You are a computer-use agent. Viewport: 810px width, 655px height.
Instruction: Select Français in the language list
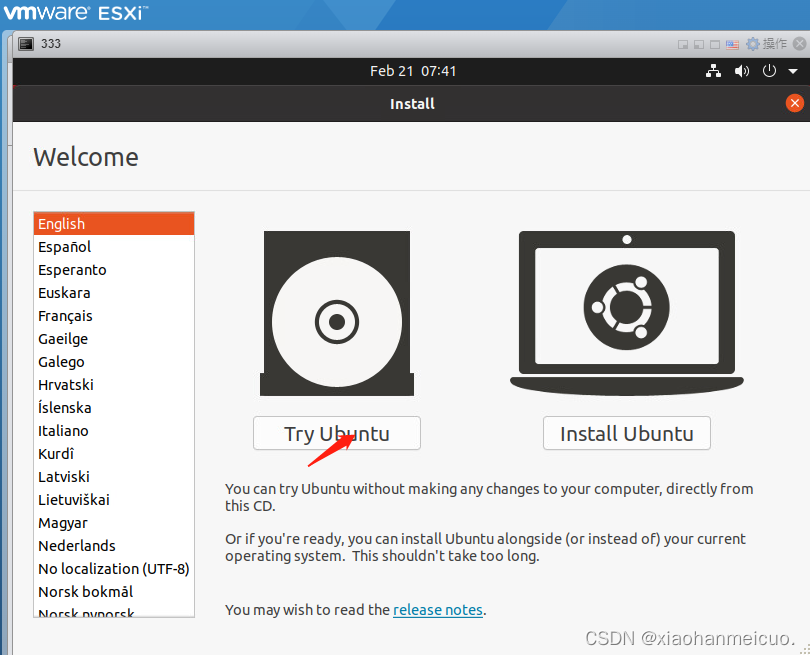click(114, 316)
